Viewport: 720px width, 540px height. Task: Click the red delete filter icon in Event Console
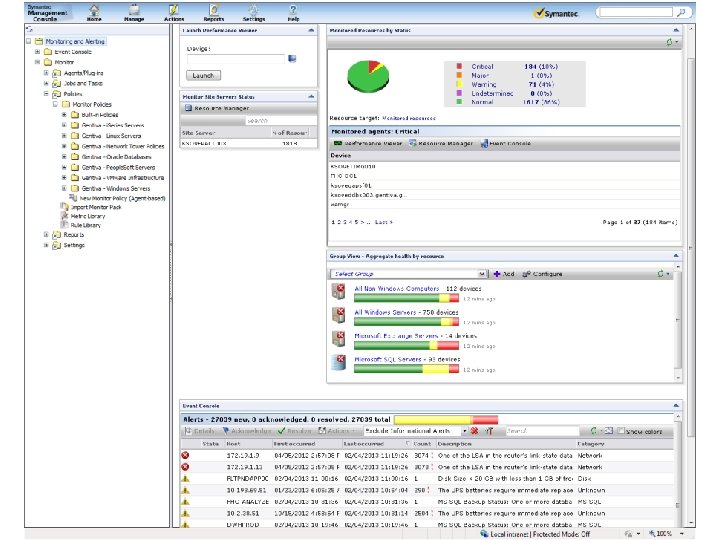(475, 431)
